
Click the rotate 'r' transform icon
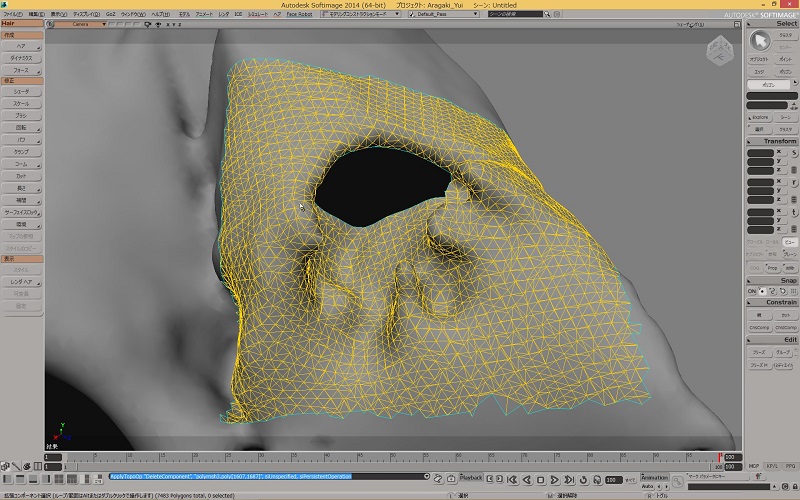(x=794, y=183)
